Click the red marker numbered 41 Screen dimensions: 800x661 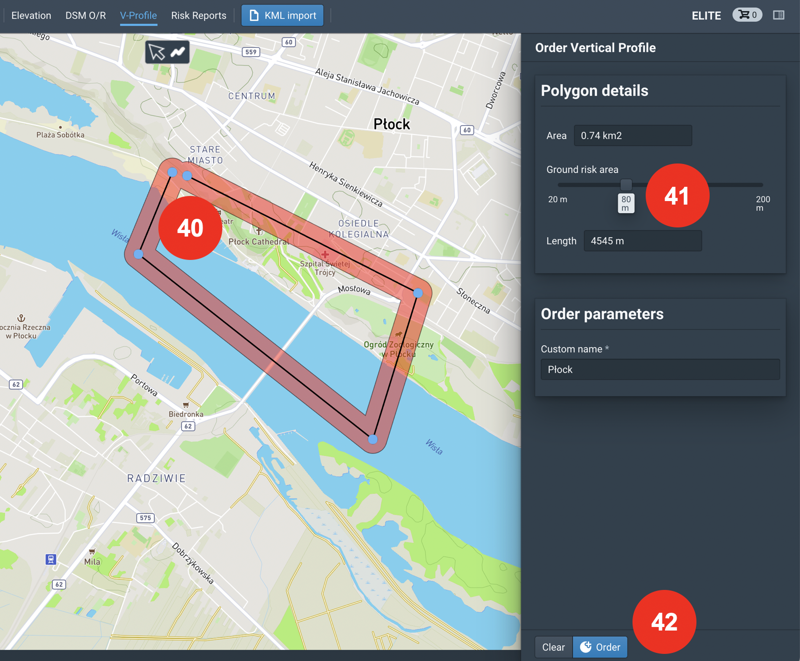click(x=677, y=195)
